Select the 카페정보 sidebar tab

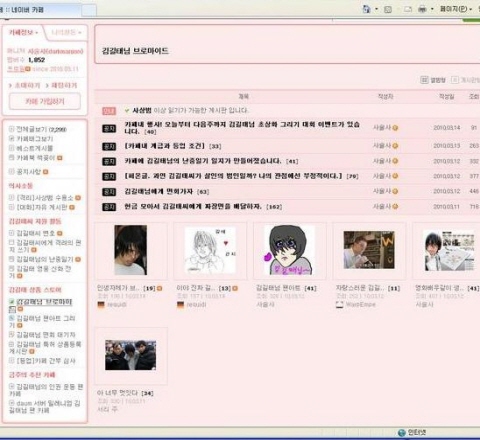pos(23,33)
